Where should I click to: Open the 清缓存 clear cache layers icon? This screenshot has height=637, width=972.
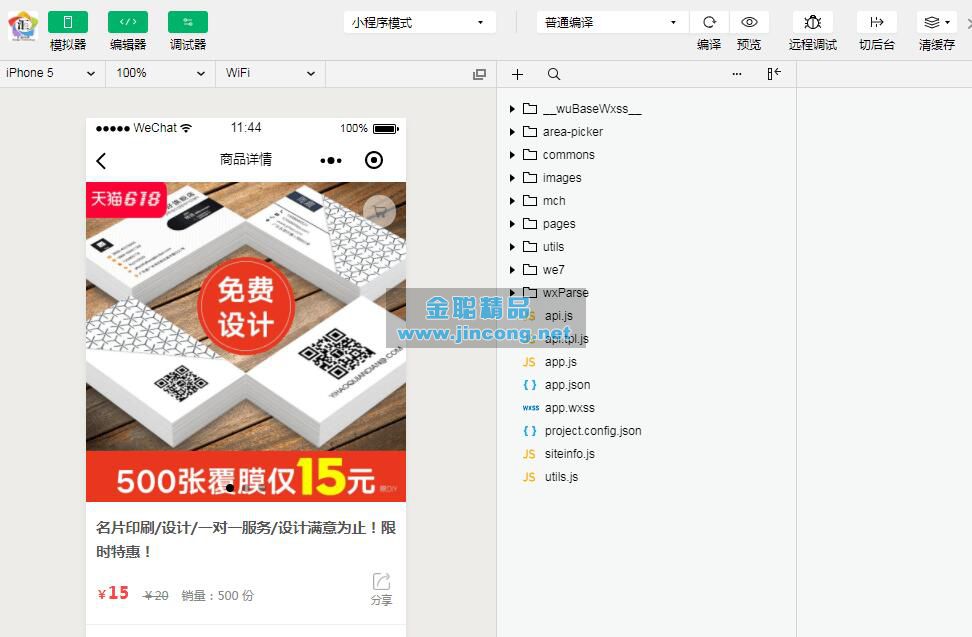click(x=937, y=22)
